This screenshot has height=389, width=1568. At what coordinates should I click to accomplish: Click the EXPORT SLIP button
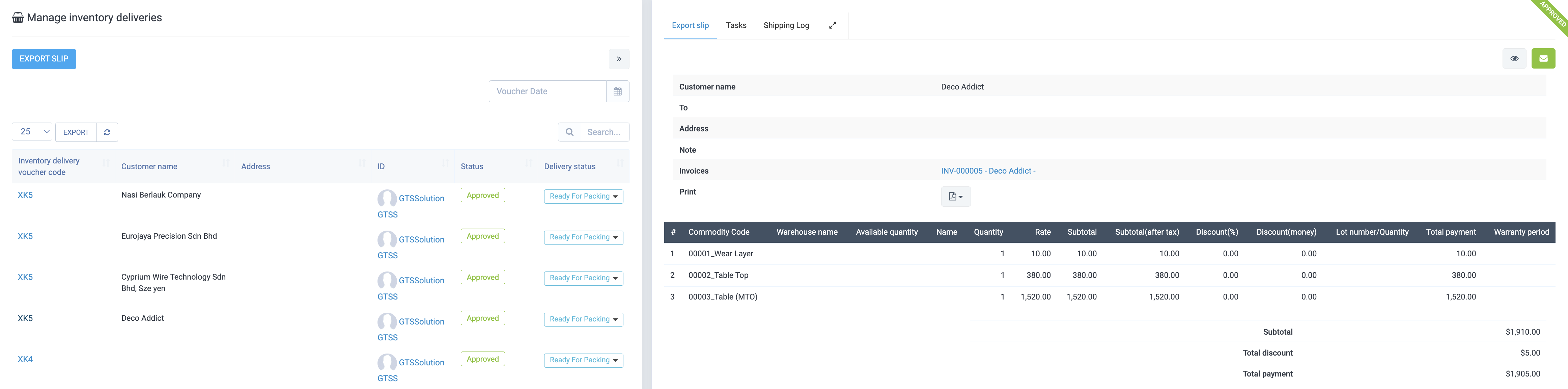pyautogui.click(x=44, y=59)
